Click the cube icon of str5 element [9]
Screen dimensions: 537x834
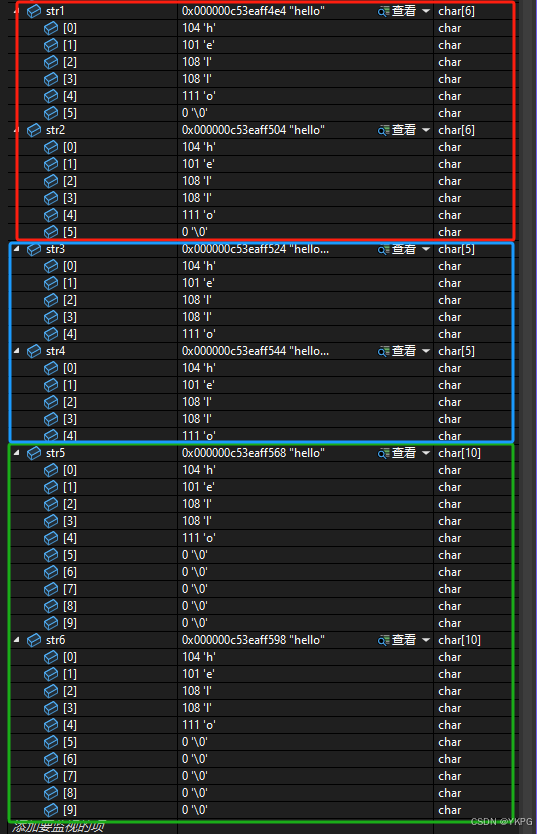point(51,623)
